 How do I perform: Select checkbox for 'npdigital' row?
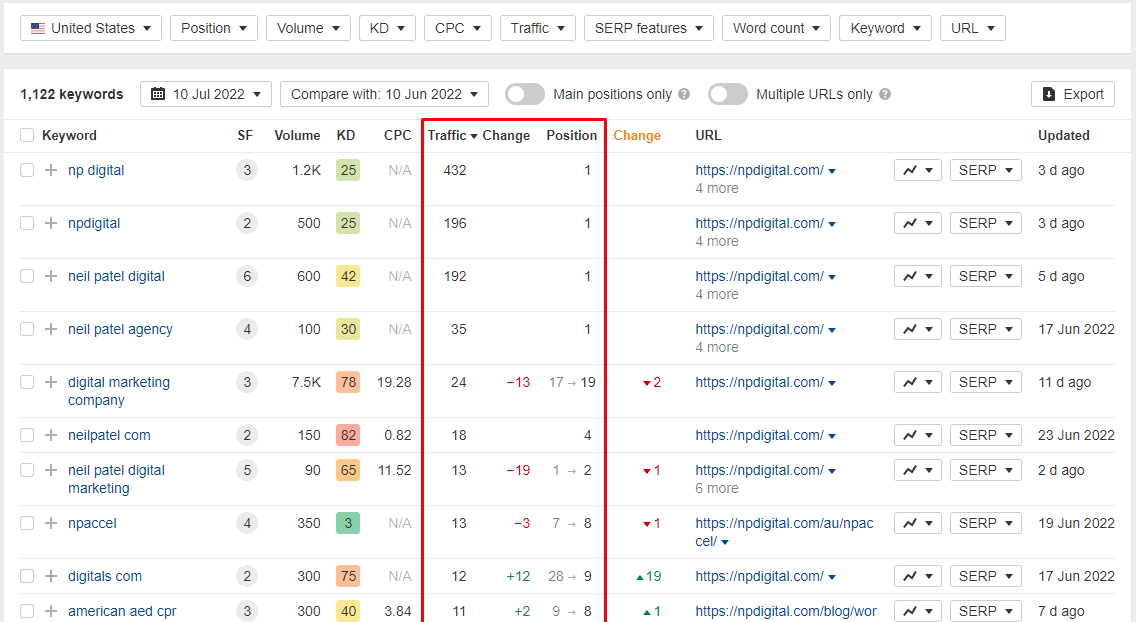27,223
